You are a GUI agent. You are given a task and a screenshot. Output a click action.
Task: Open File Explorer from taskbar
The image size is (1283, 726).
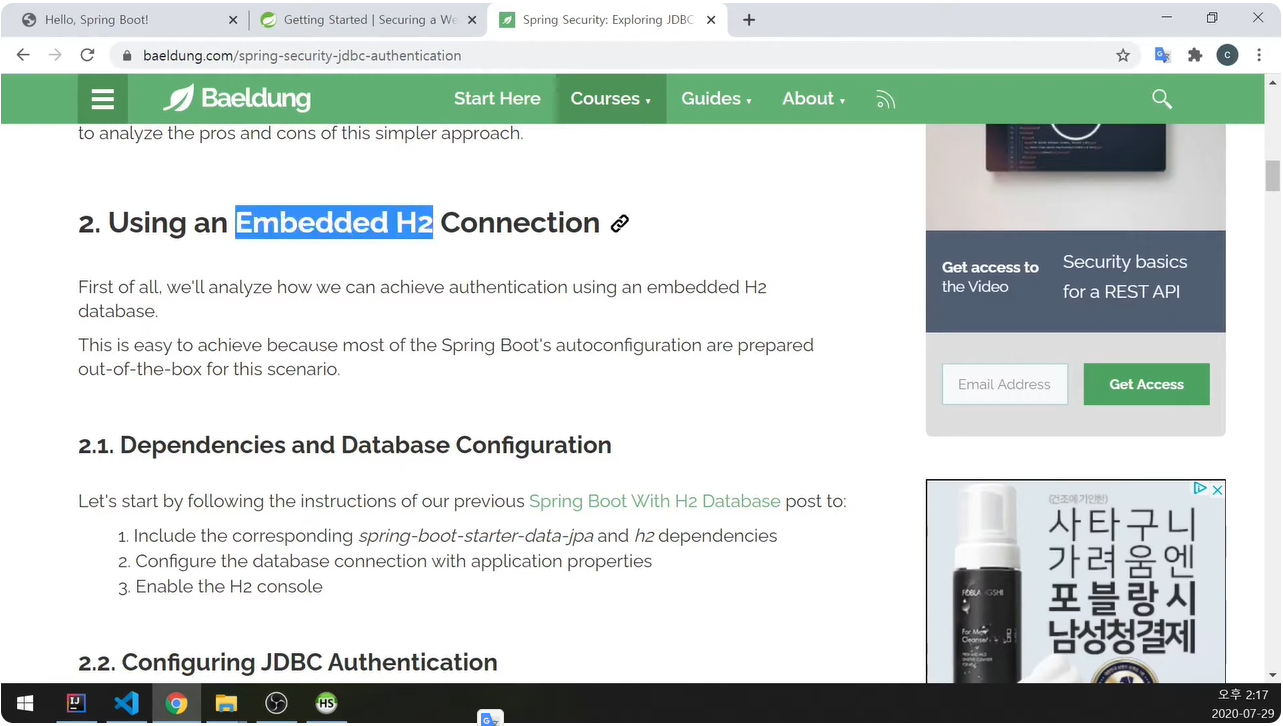tap(226, 703)
